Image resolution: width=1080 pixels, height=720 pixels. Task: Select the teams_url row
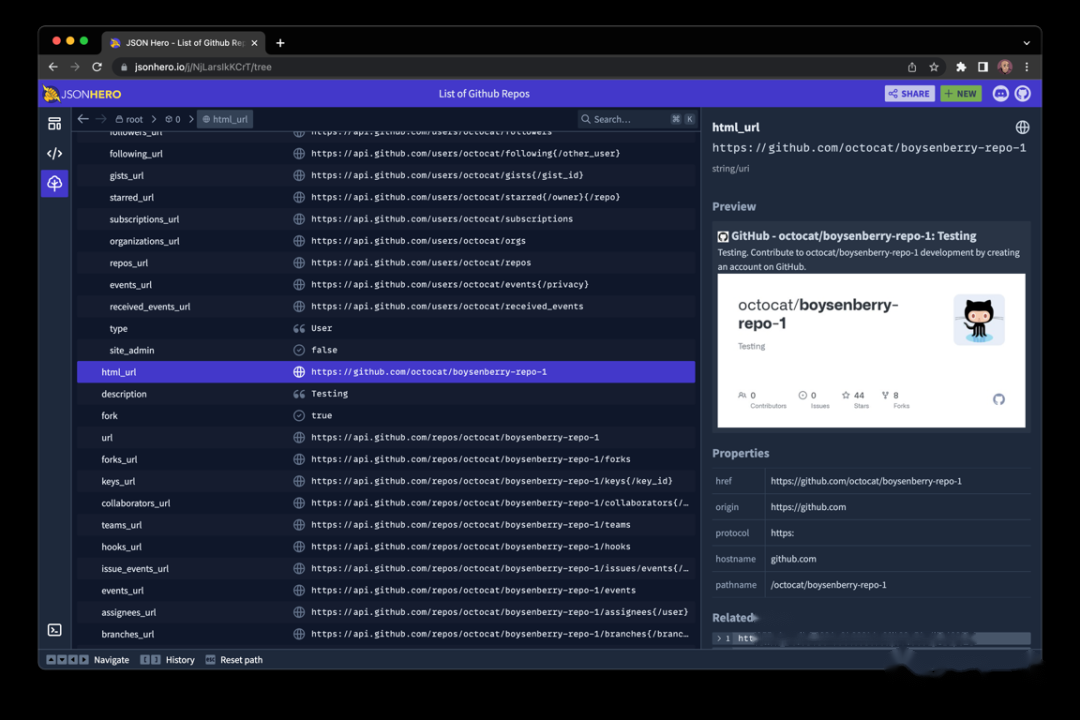tap(386, 525)
